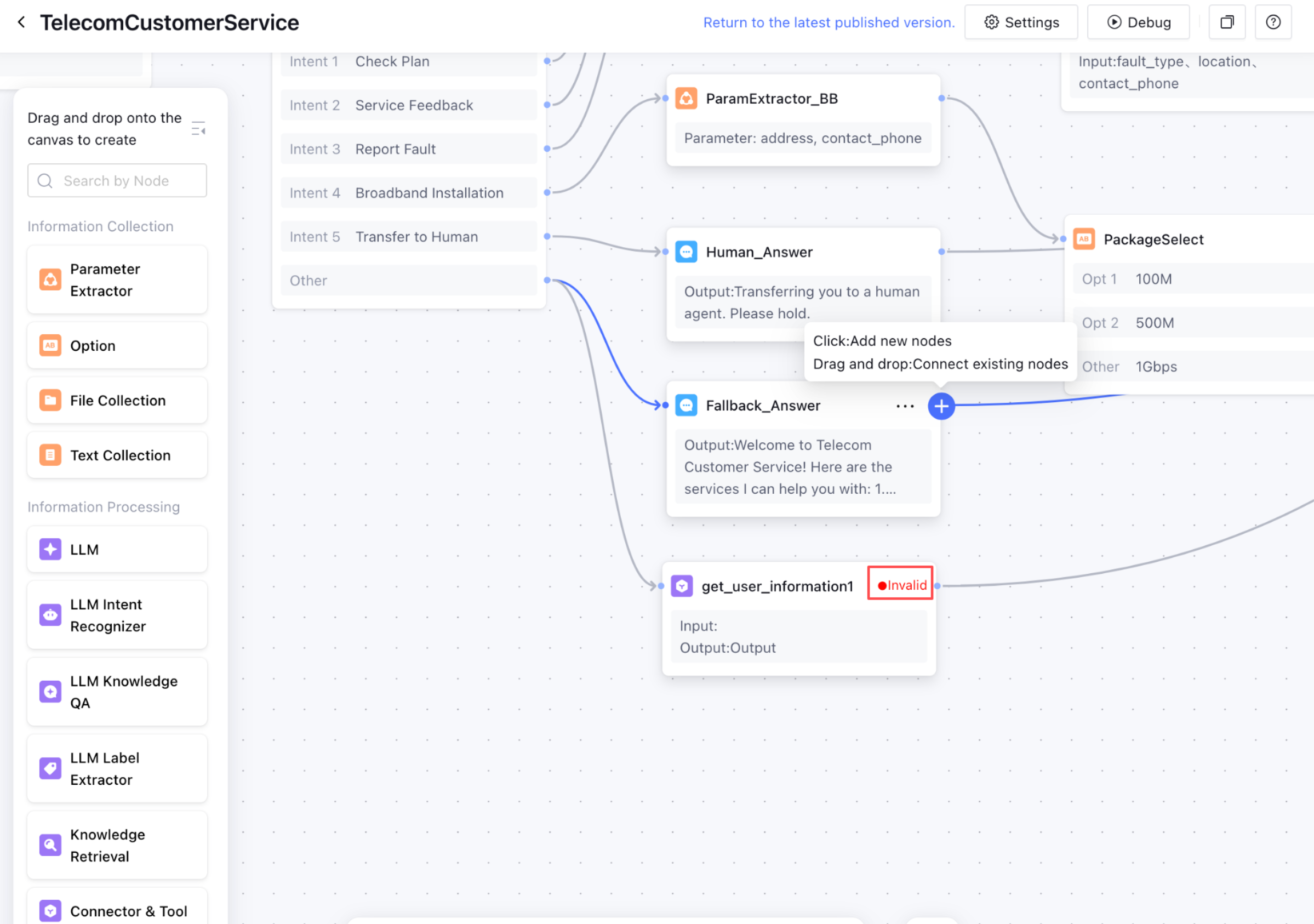The width and height of the screenshot is (1314, 924).
Task: Open the Fallback_Answer three-dot menu
Action: tap(905, 407)
